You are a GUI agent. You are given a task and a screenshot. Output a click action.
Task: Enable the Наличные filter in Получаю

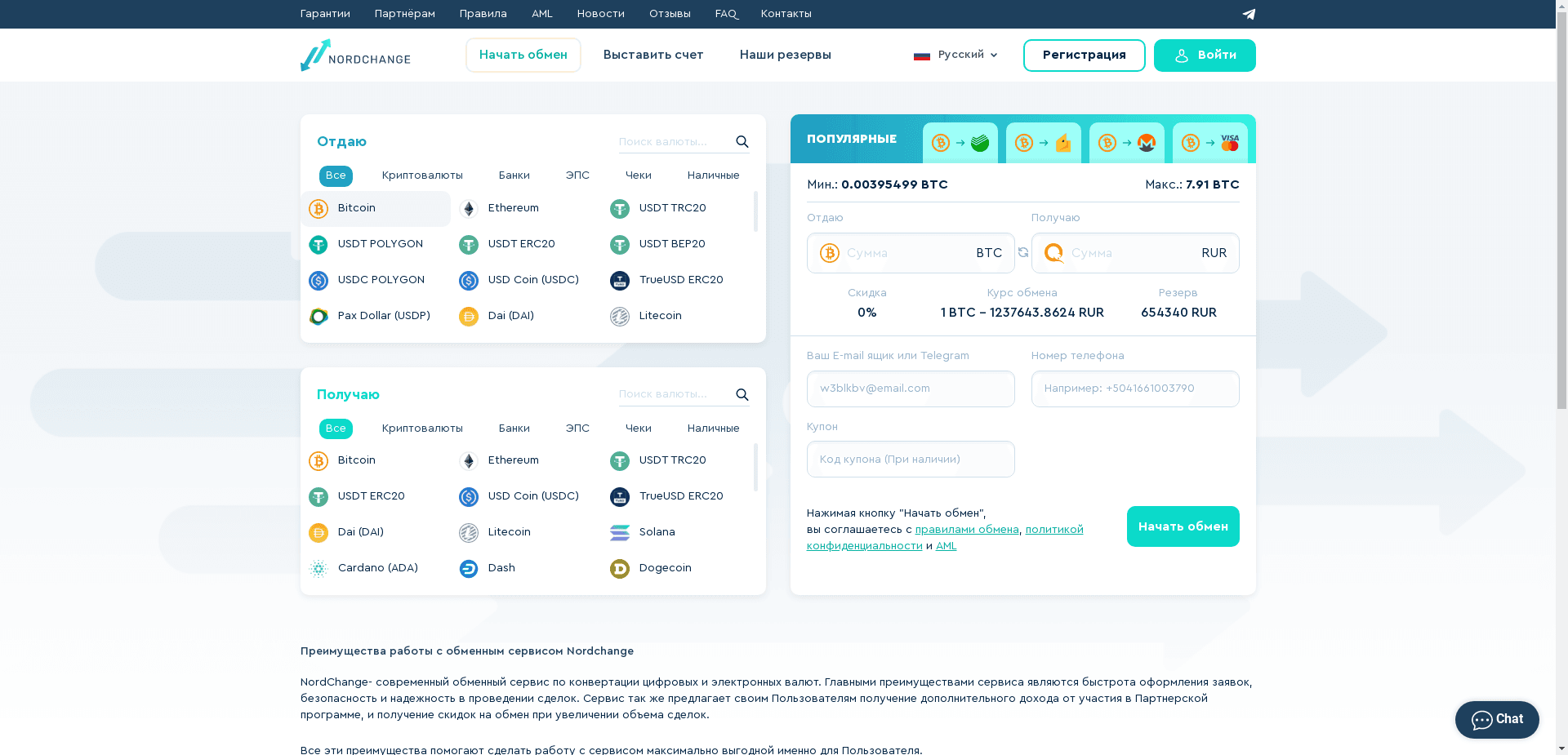[713, 428]
